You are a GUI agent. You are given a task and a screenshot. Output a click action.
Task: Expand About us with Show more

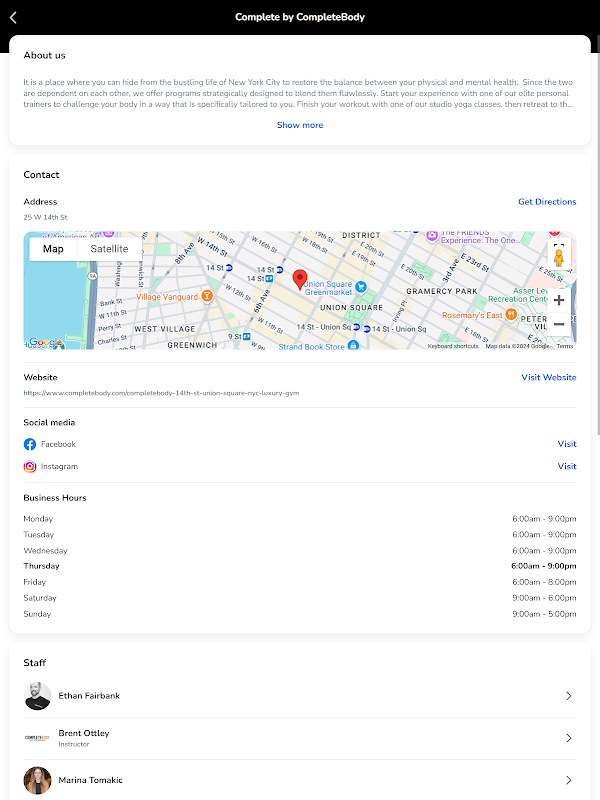(300, 125)
